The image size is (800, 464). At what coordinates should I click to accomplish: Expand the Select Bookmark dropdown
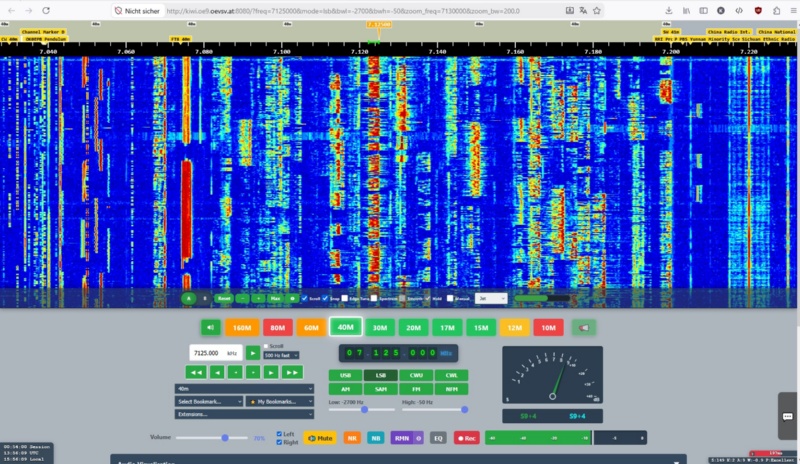coord(208,401)
